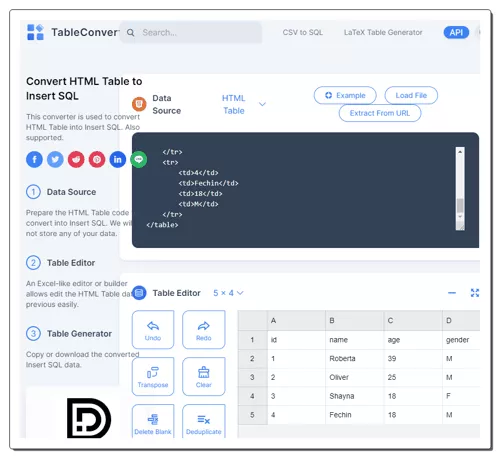Open the 5 × 4 table size dropdown
The image size is (500, 458).
pos(228,293)
